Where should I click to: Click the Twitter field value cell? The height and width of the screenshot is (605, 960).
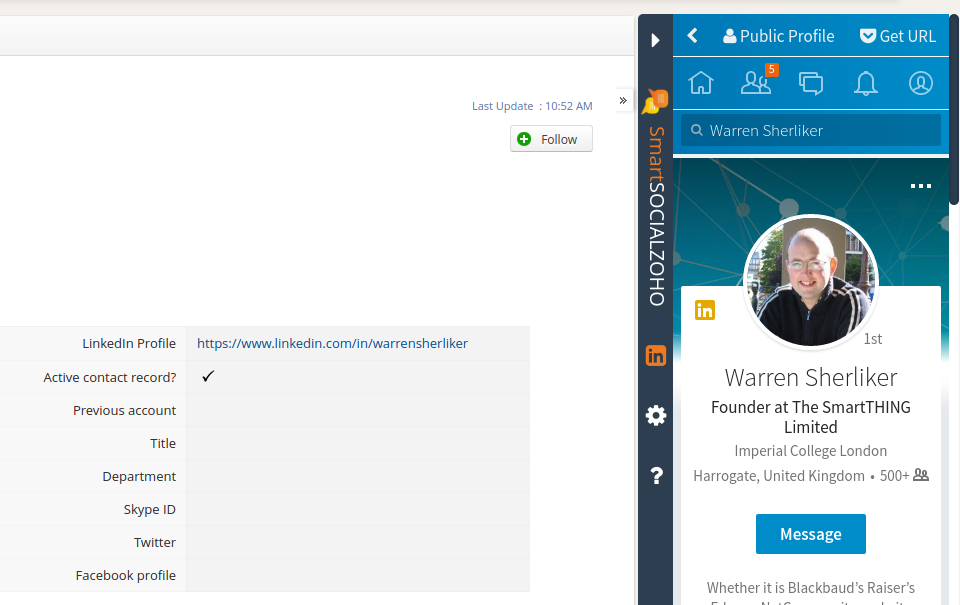(358, 543)
